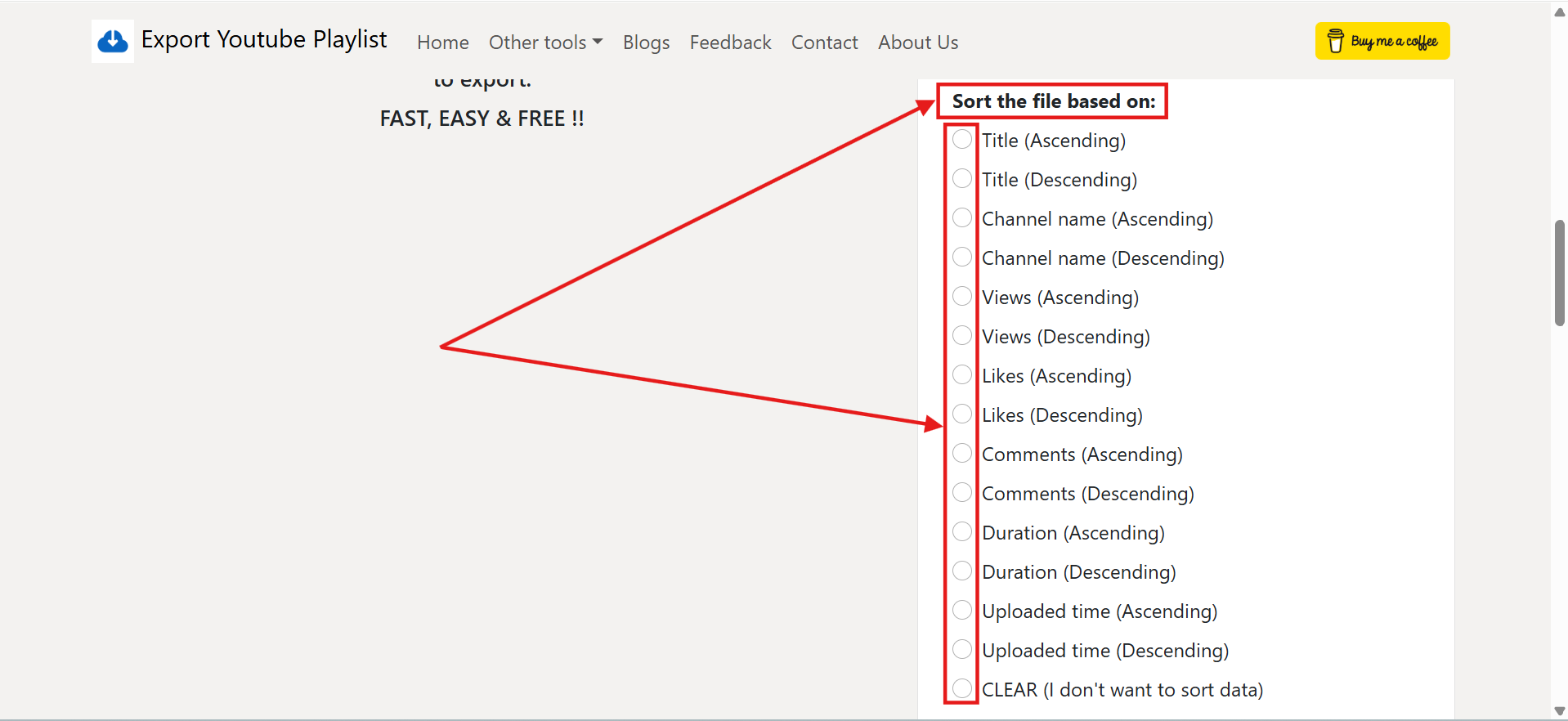
Task: Select Title (Descending) radio button
Action: [x=962, y=178]
